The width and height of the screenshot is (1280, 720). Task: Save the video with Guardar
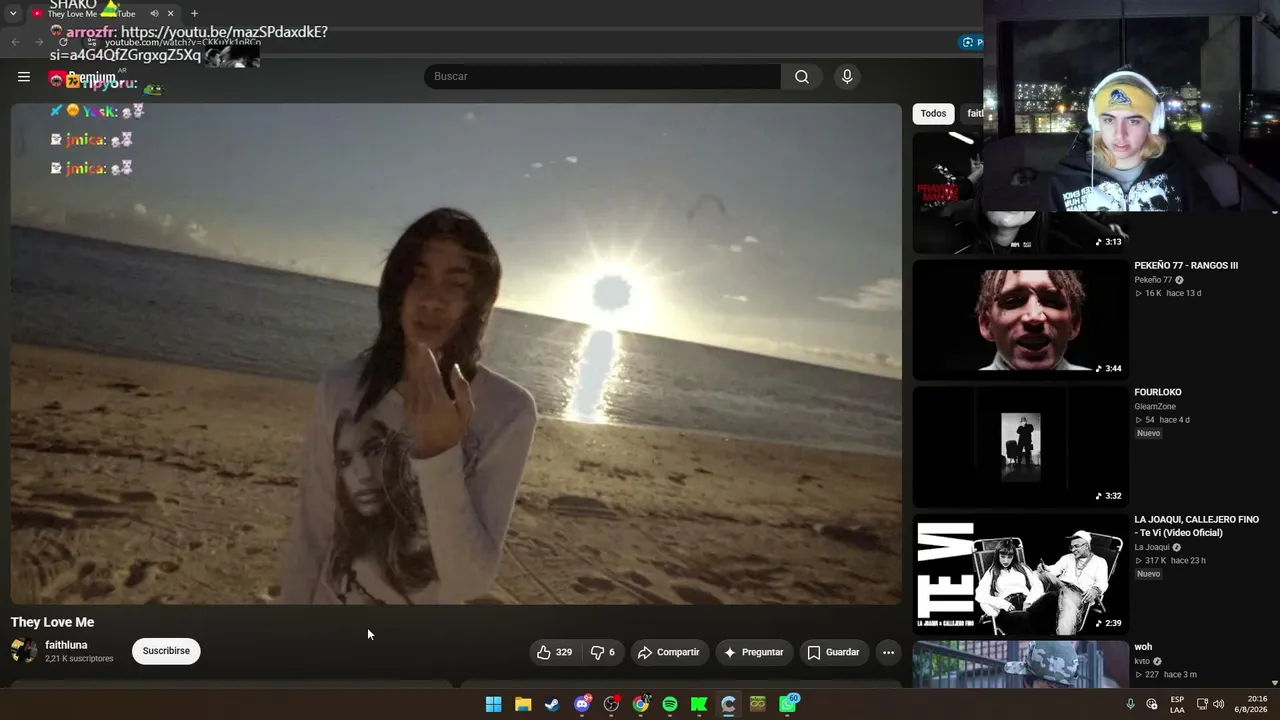[x=834, y=652]
